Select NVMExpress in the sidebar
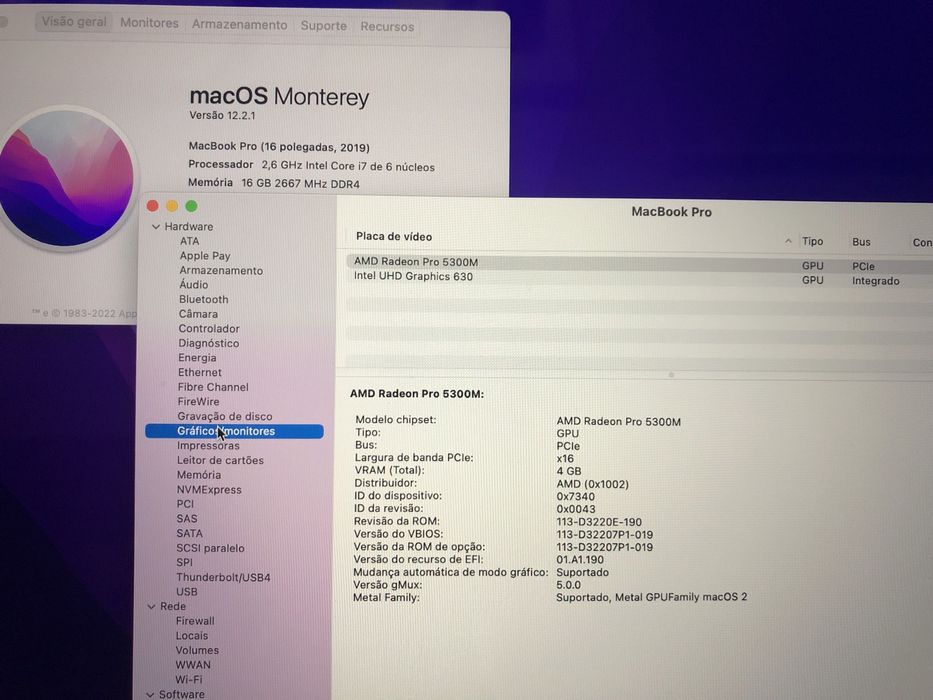 pyautogui.click(x=209, y=490)
